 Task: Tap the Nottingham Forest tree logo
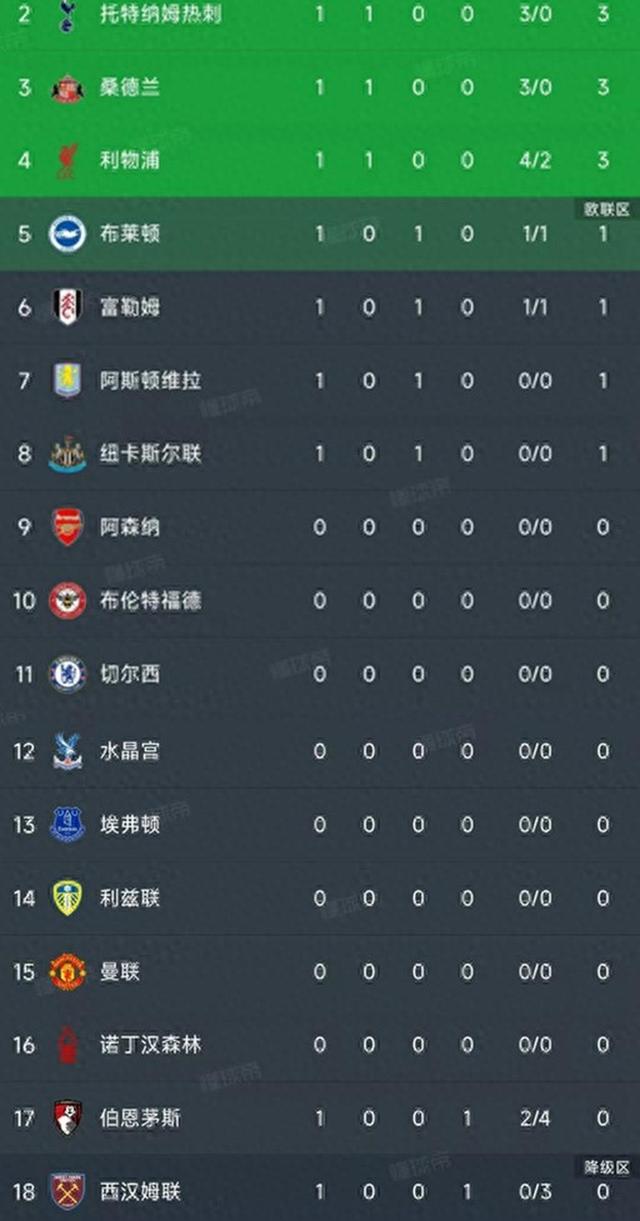(x=68, y=1044)
